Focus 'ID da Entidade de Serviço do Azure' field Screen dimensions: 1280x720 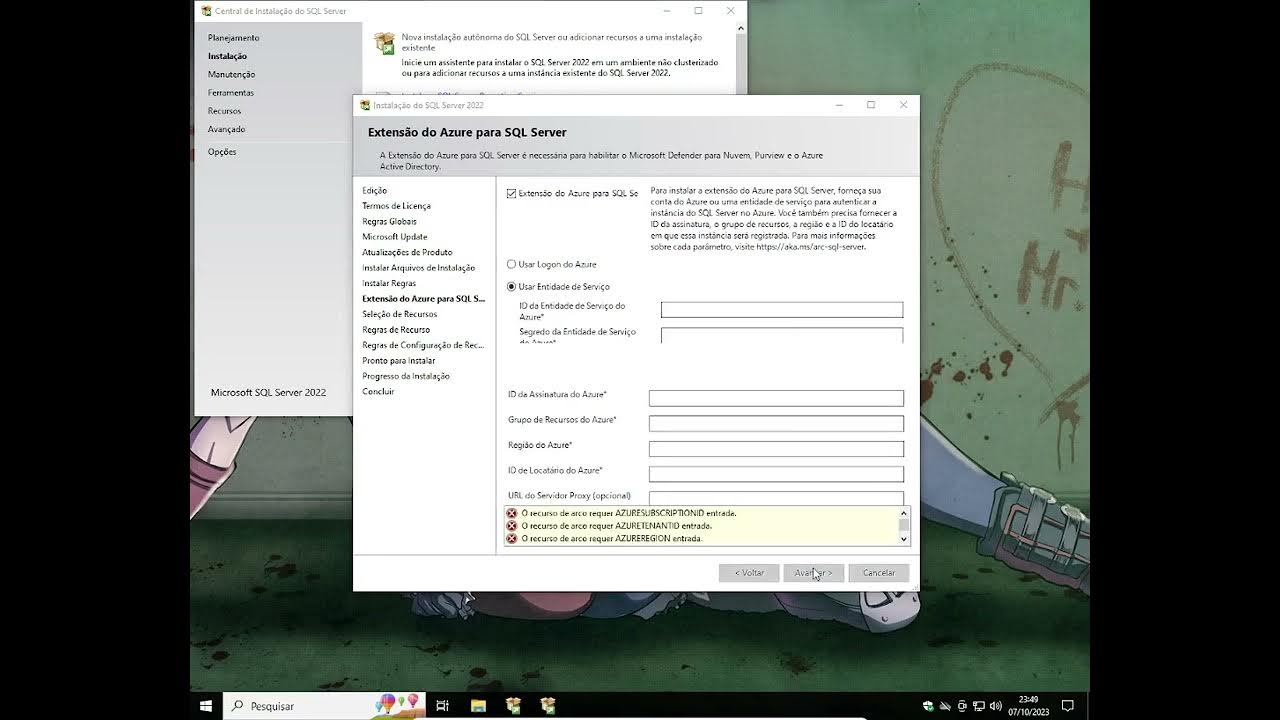pyautogui.click(x=782, y=310)
